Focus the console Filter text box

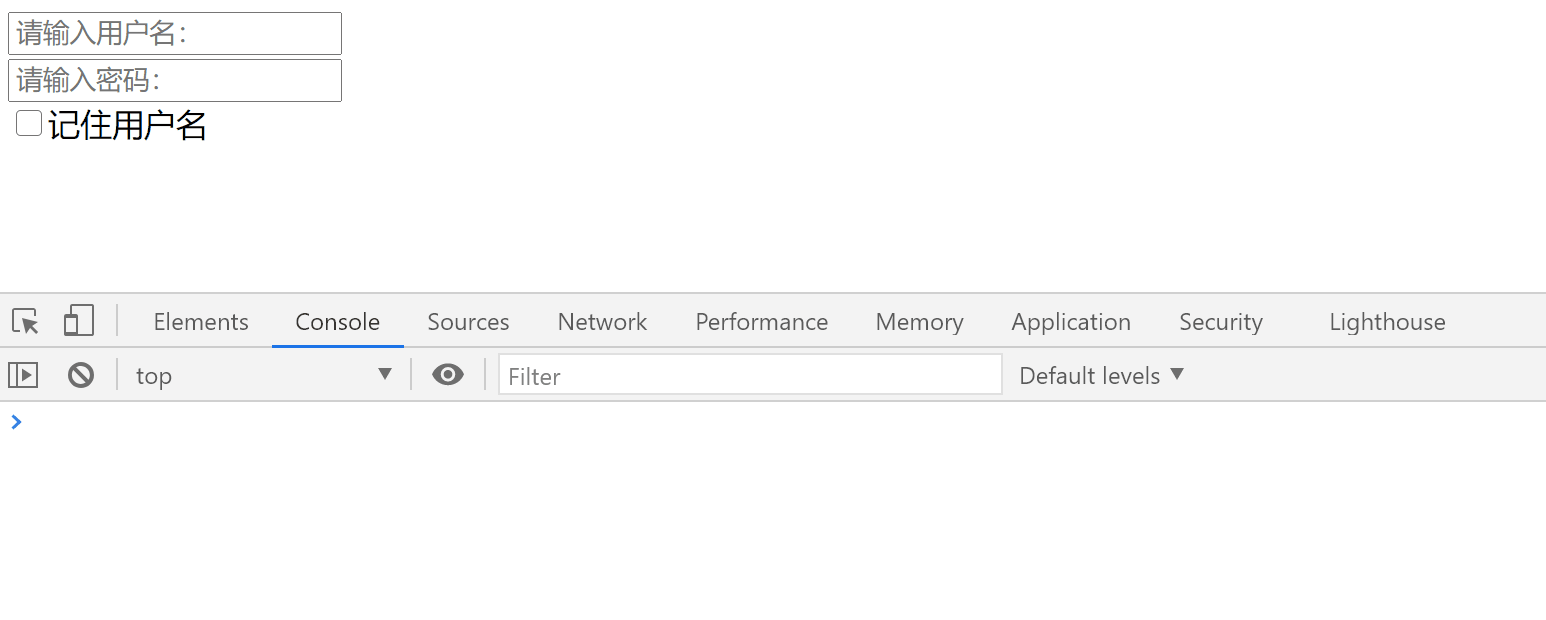pos(750,375)
